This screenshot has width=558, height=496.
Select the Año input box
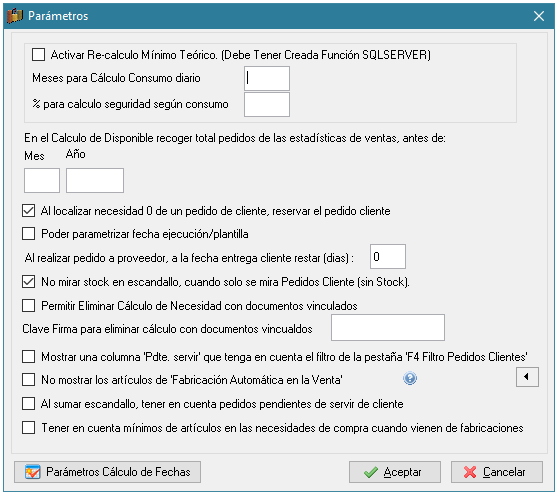pos(95,180)
